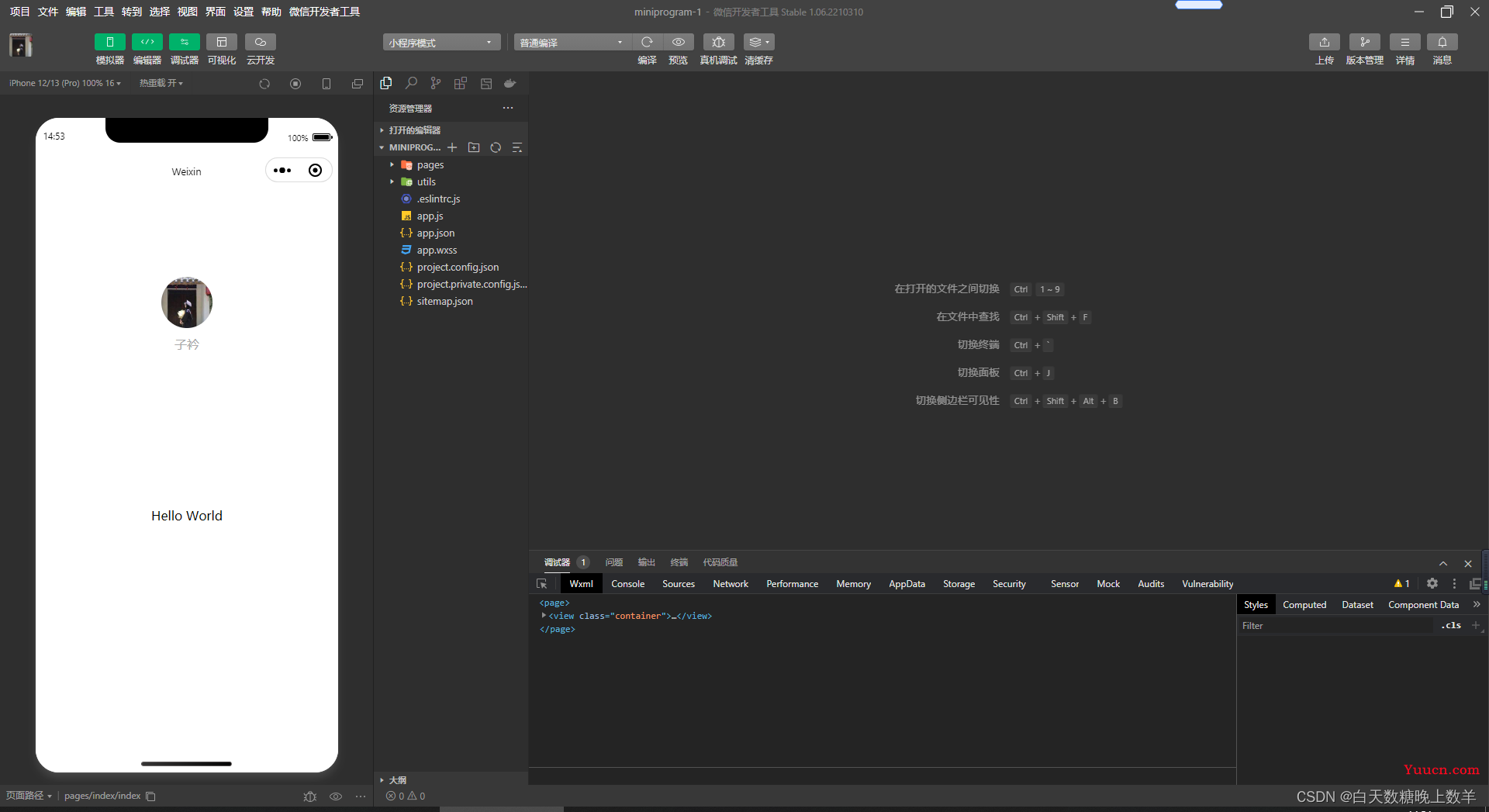Toggle the Debugger panel button
Image resolution: width=1489 pixels, height=812 pixels.
click(x=184, y=42)
